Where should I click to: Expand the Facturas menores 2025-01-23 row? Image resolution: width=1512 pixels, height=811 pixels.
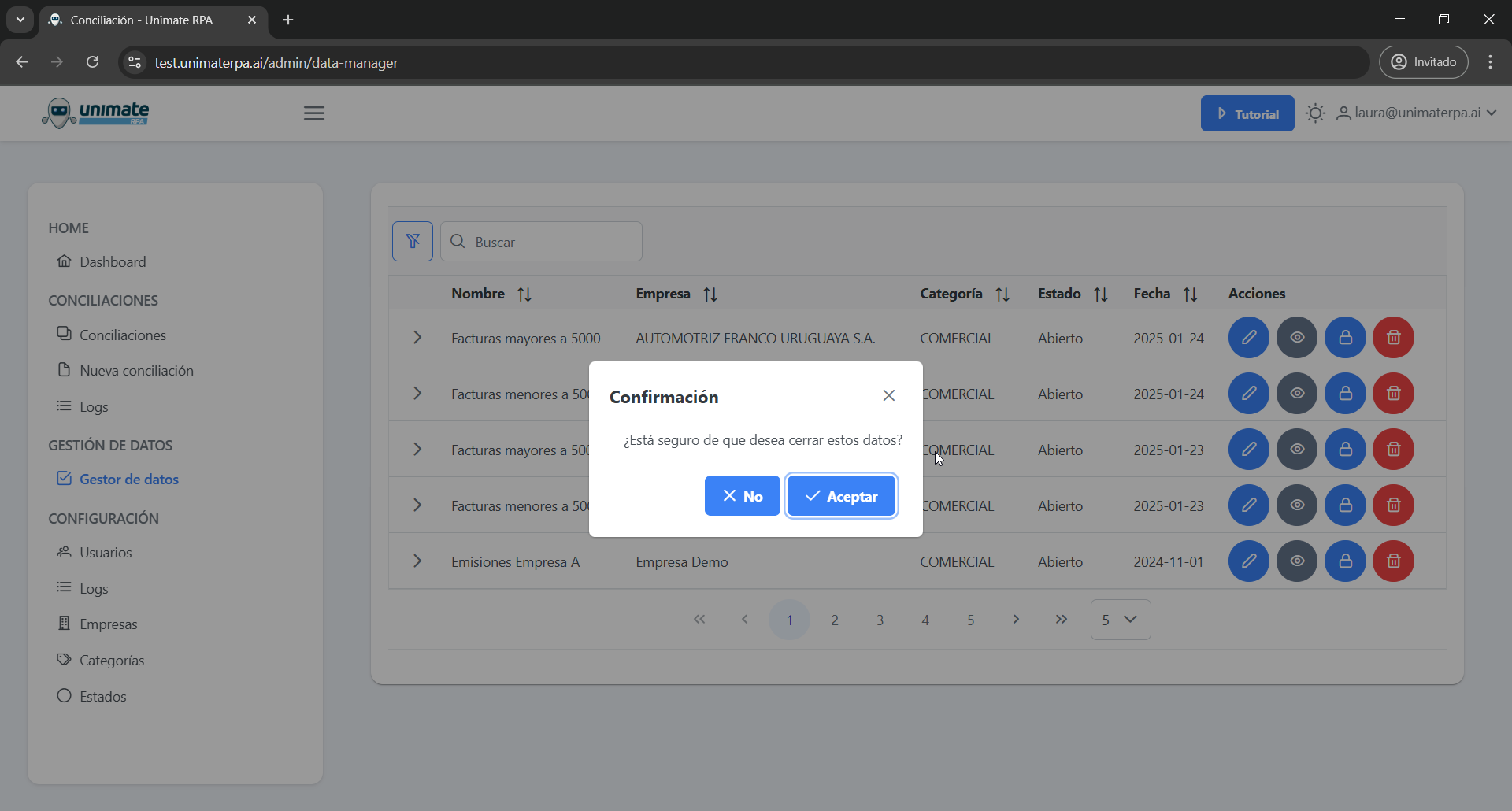tap(417, 505)
